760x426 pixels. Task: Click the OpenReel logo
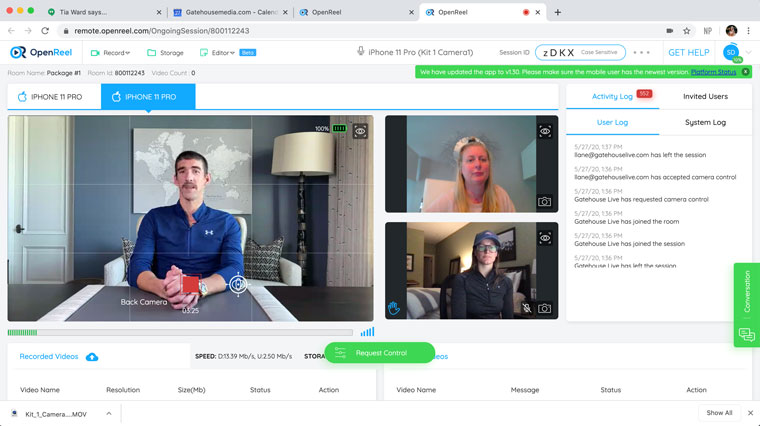pos(41,52)
